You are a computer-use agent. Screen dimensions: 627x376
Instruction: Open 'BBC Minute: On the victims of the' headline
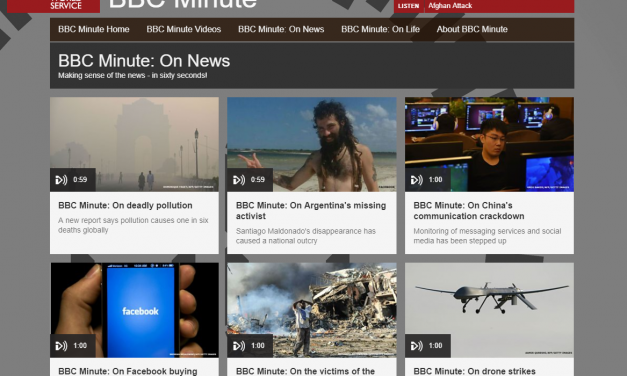(x=305, y=371)
